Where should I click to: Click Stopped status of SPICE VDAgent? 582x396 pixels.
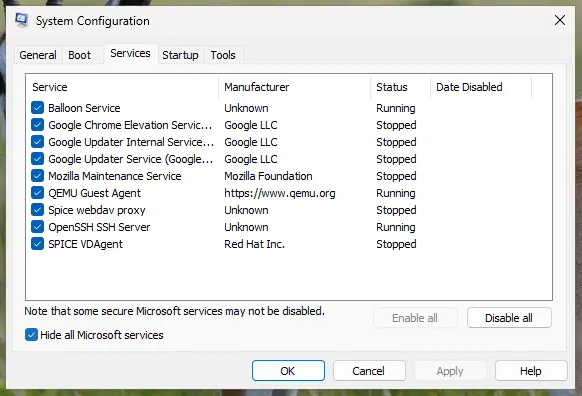click(396, 244)
